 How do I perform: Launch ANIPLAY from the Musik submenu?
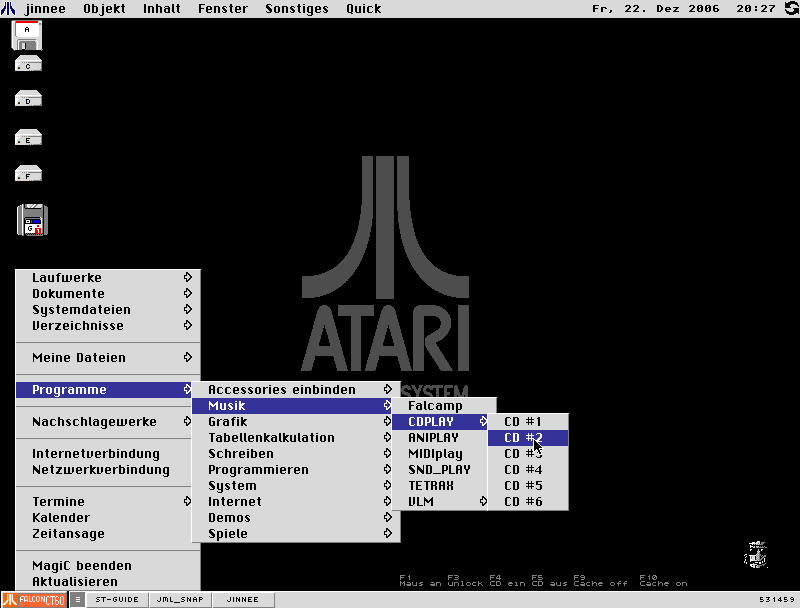(440, 438)
